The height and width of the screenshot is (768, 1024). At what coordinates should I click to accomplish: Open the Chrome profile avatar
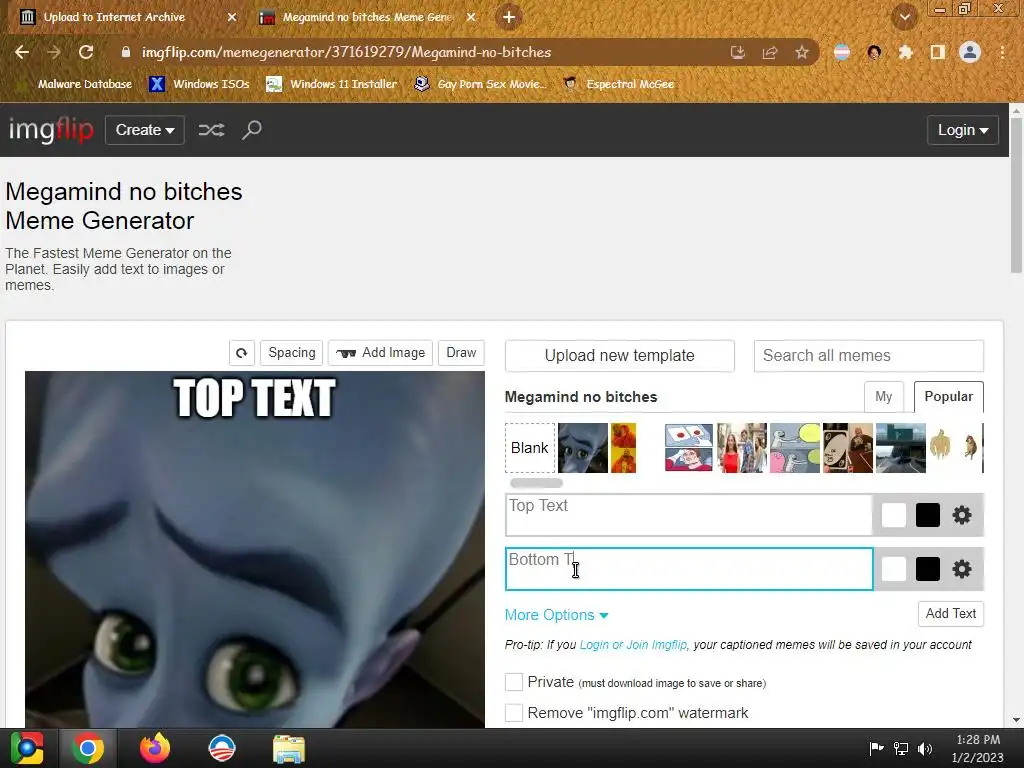pos(970,52)
